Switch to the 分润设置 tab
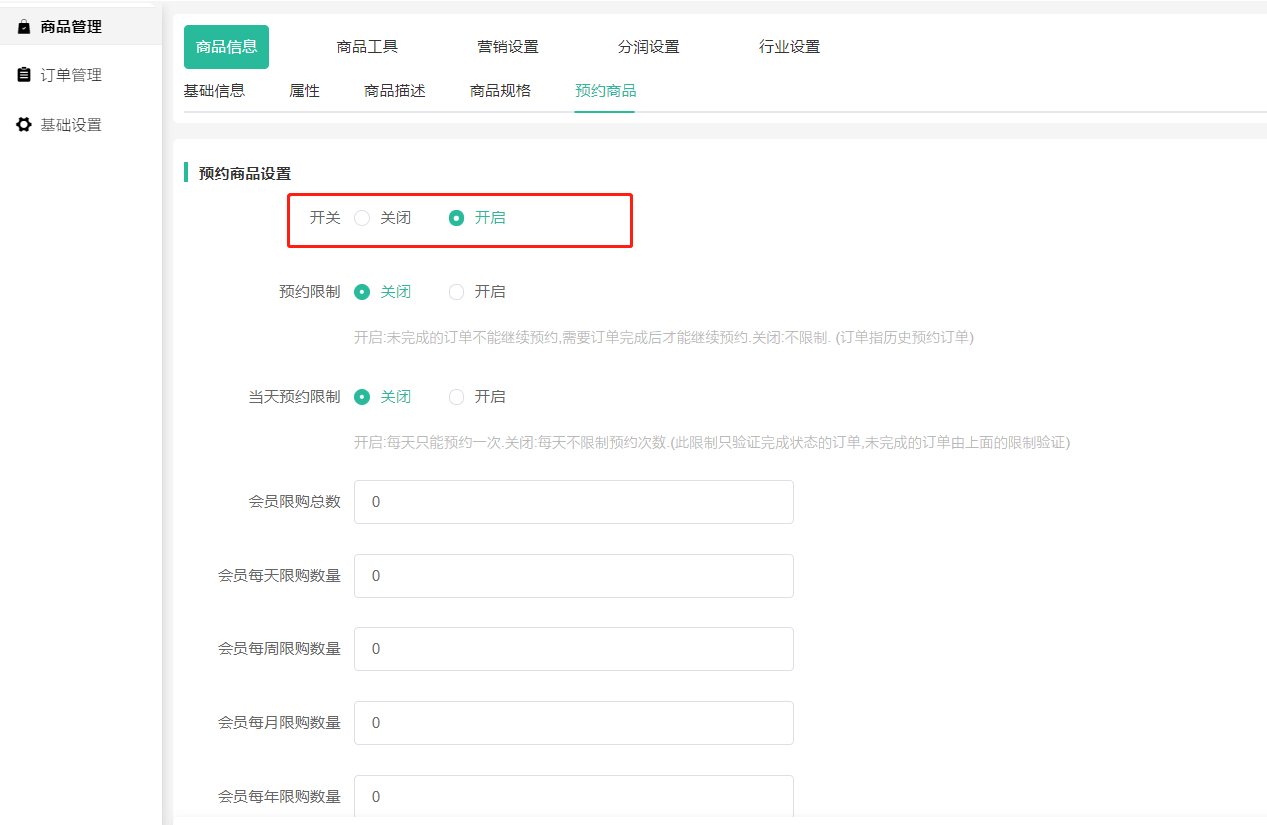 point(649,47)
